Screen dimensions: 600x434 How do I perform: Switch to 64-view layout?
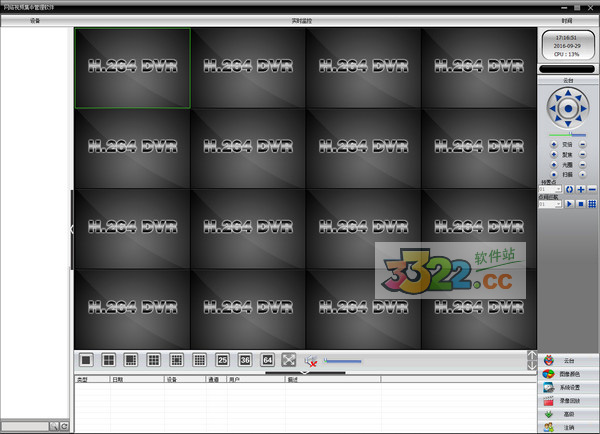[267, 360]
